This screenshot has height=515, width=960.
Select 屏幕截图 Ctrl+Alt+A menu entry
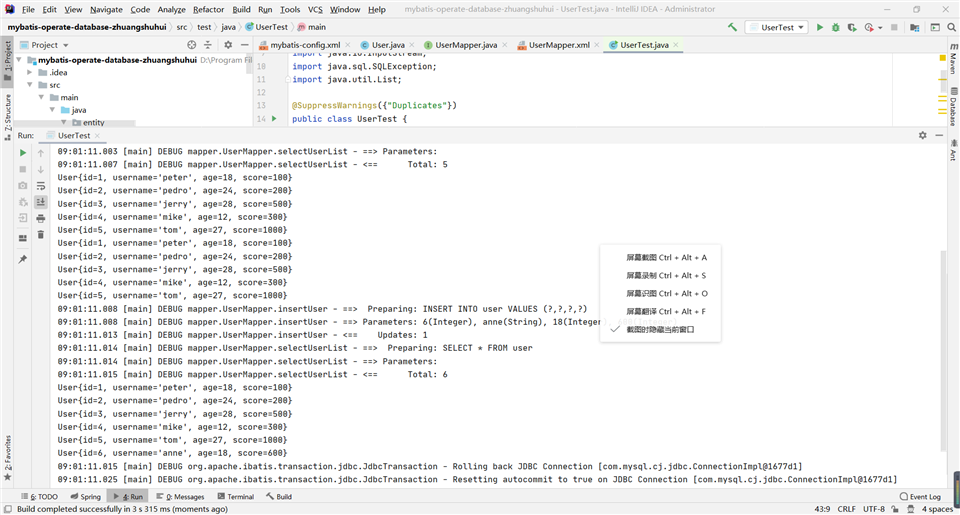pyautogui.click(x=666, y=258)
